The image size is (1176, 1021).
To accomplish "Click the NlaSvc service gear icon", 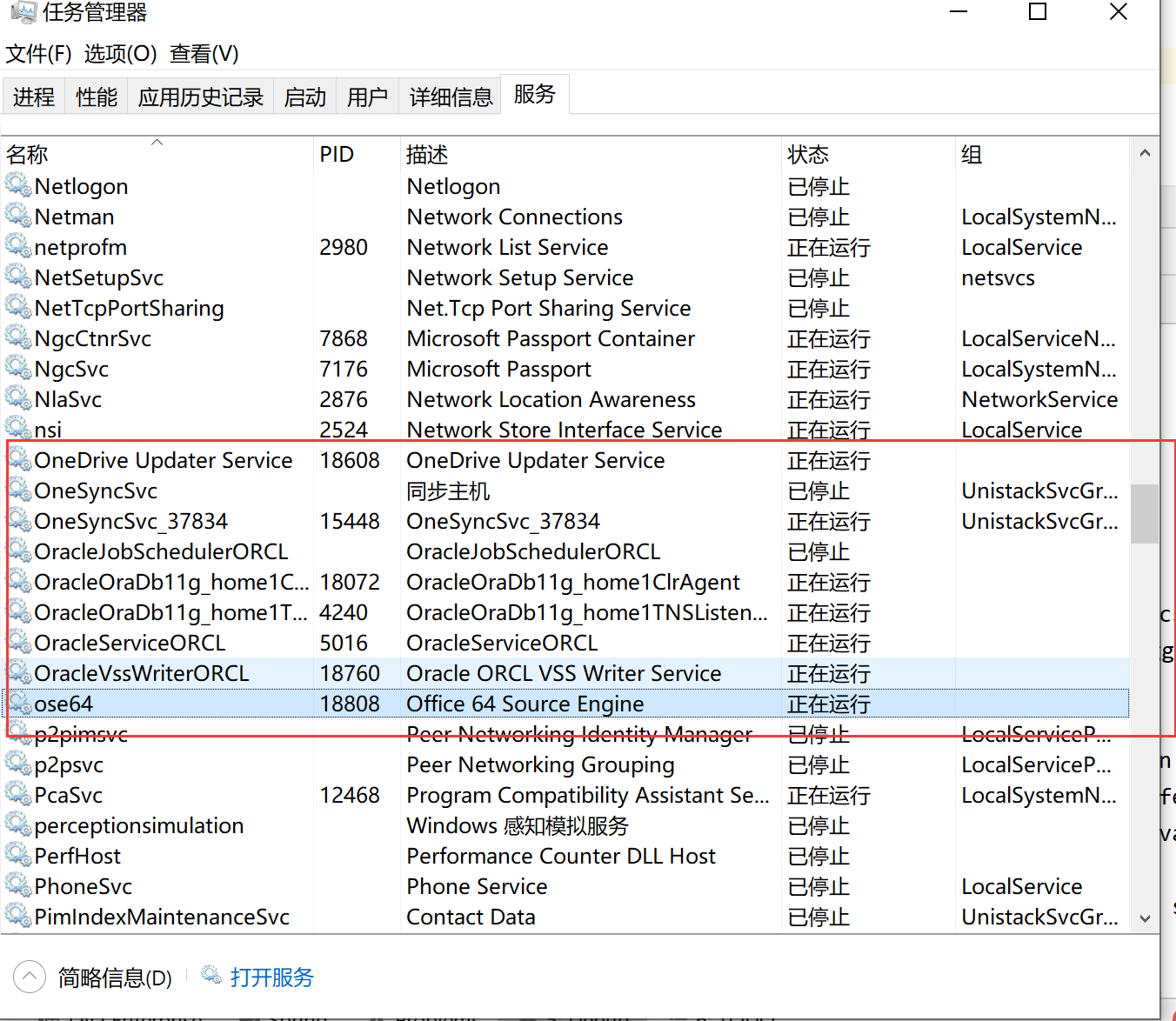I will click(18, 398).
